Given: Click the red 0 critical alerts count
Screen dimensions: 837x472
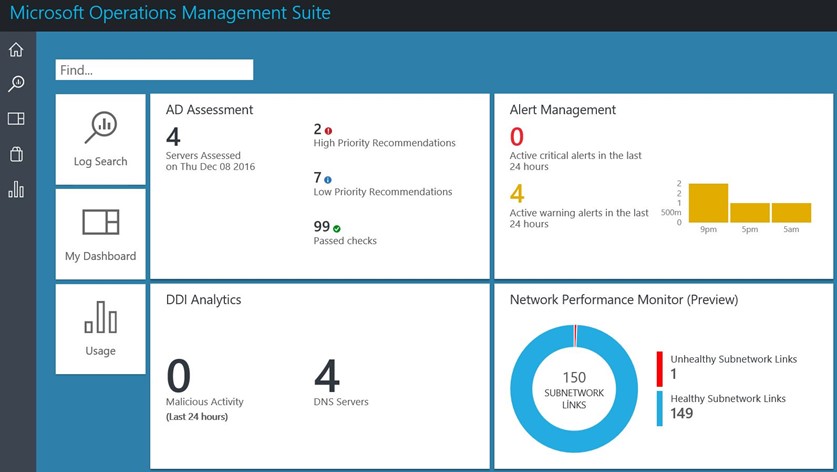Looking at the screenshot, I should 517,137.
